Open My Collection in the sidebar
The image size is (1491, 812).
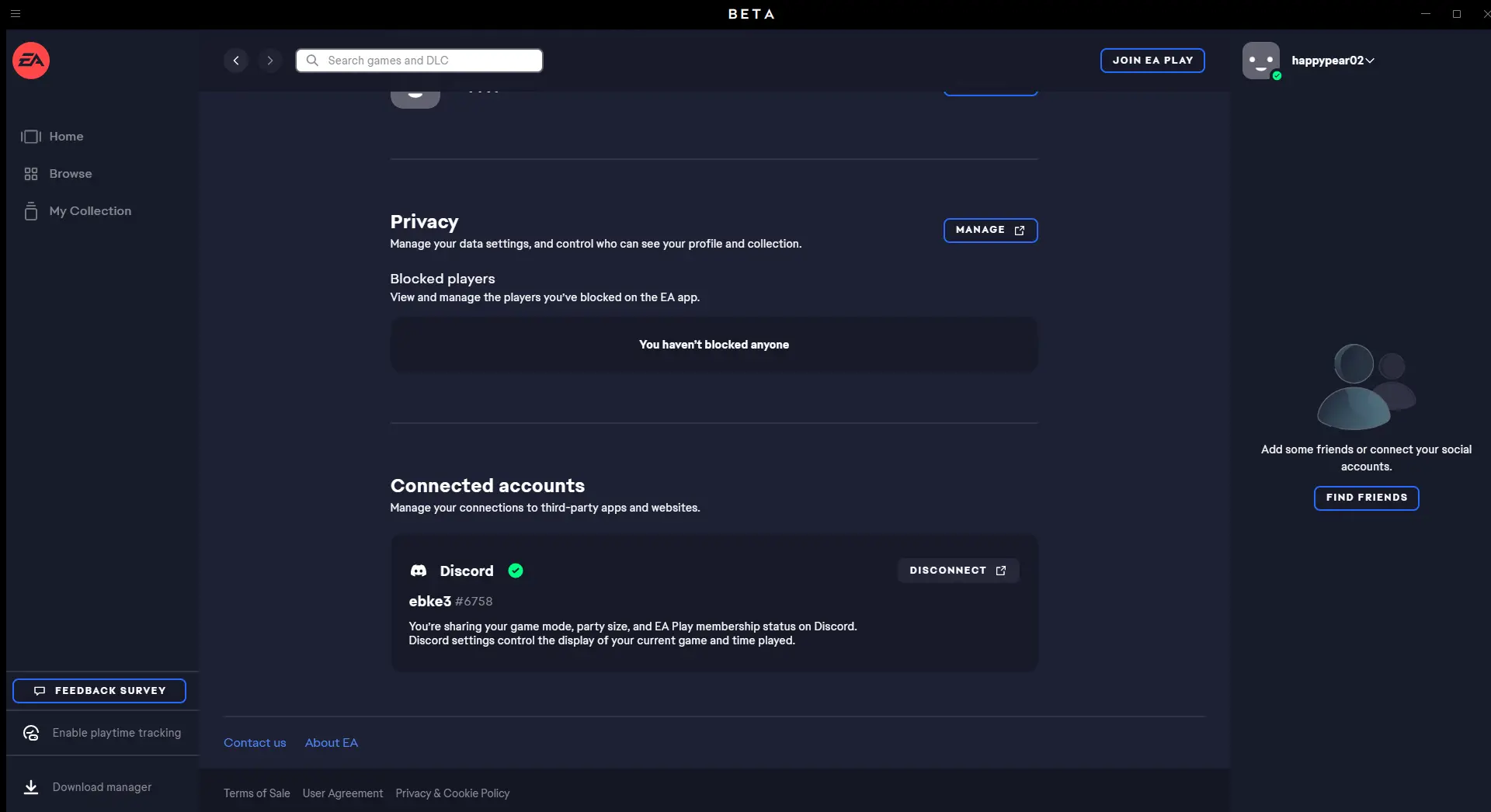click(x=90, y=211)
